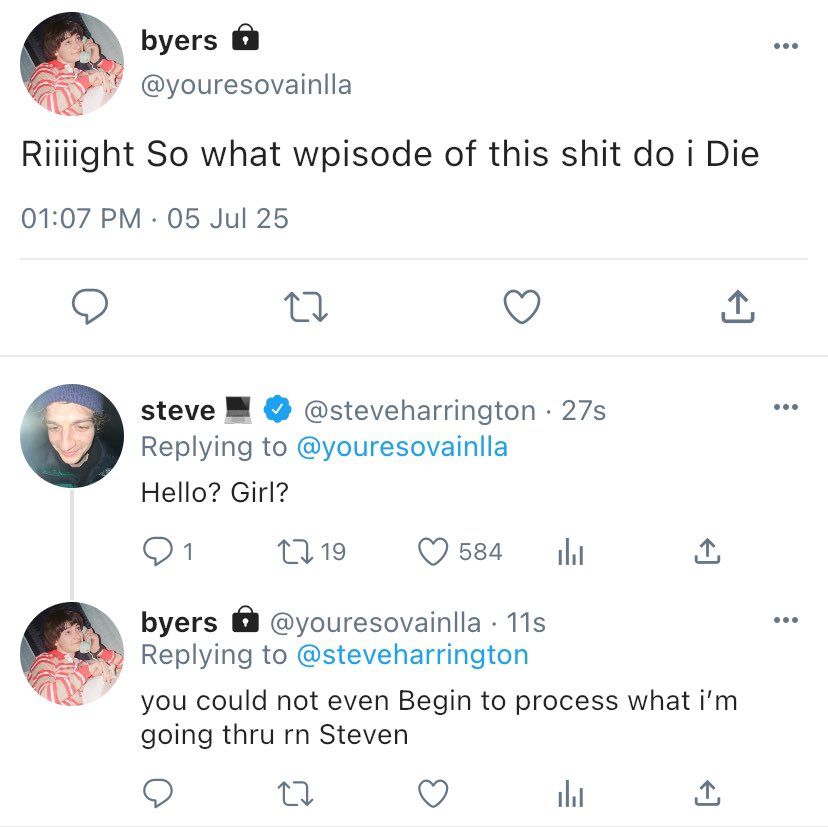Reply to the main byers tweet

click(x=91, y=308)
